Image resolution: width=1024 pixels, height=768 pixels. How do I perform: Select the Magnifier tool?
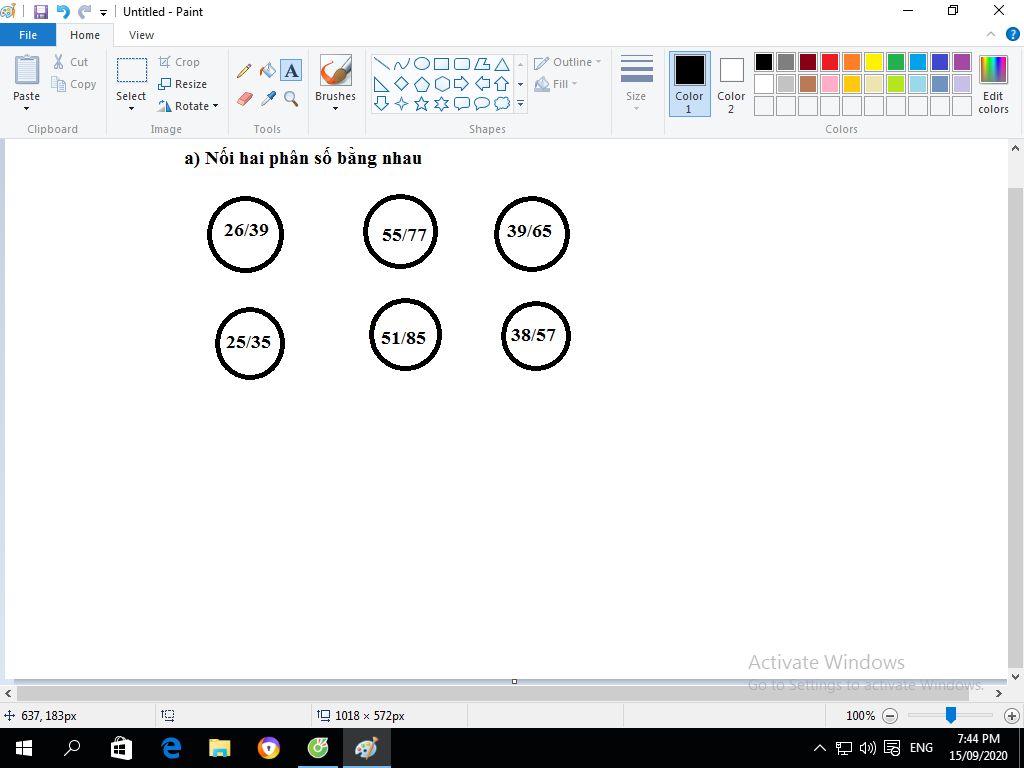pyautogui.click(x=291, y=99)
